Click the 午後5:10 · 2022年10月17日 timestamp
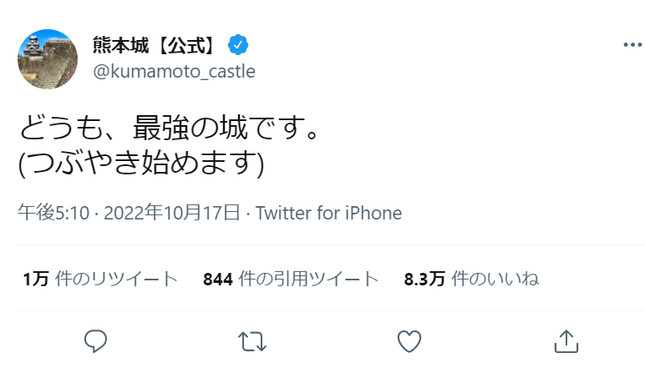Screen dimensions: 645x368 click(129, 213)
